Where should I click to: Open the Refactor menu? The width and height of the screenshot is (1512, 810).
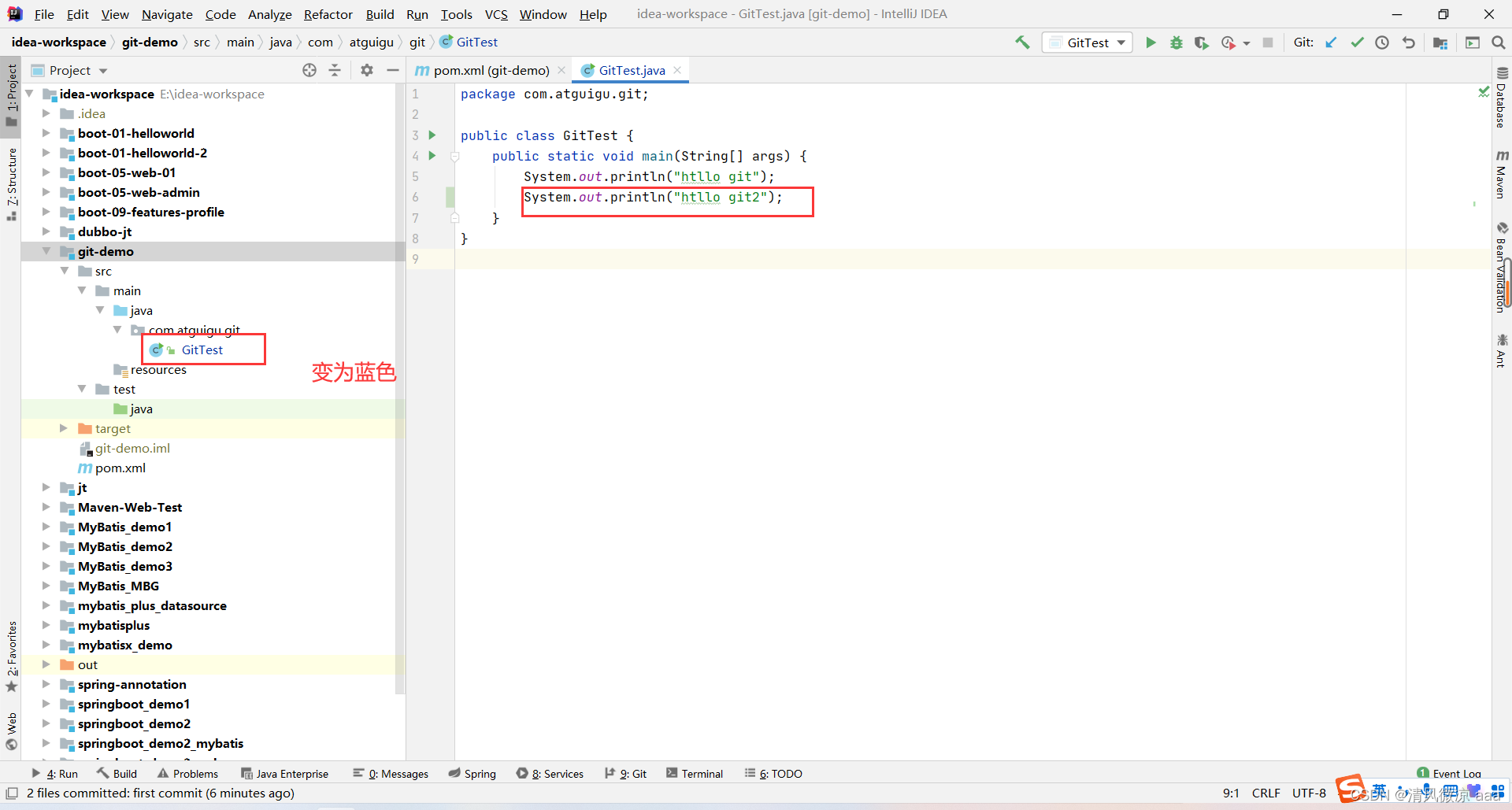(x=328, y=14)
